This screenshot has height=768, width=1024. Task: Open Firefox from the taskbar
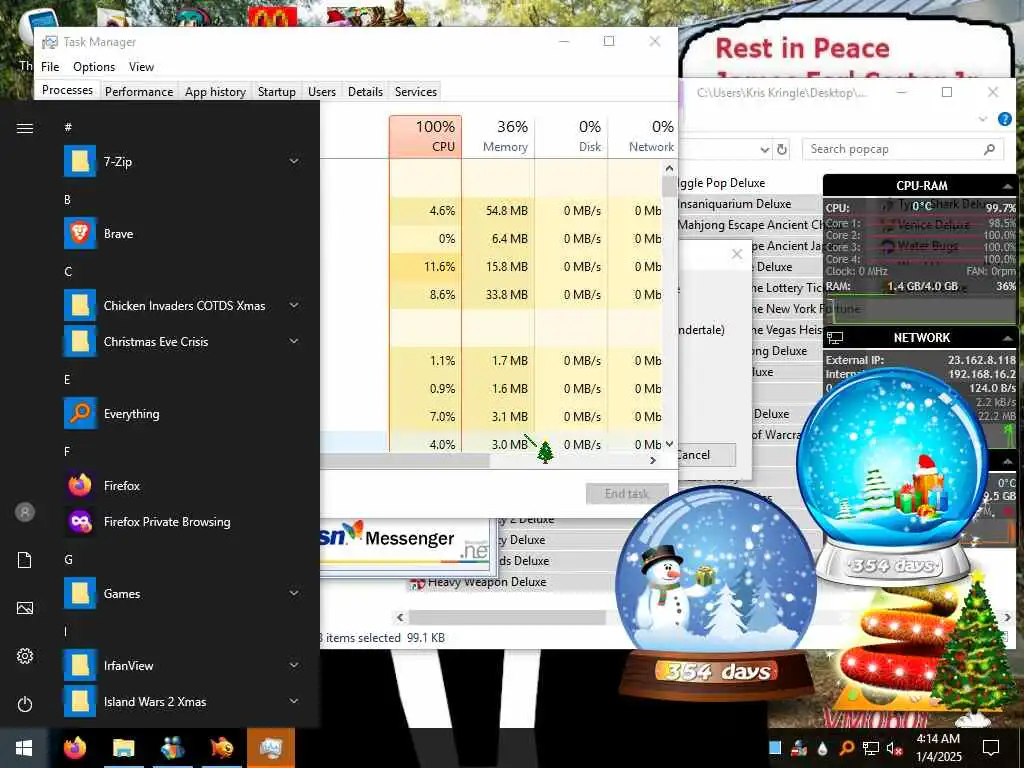point(74,748)
